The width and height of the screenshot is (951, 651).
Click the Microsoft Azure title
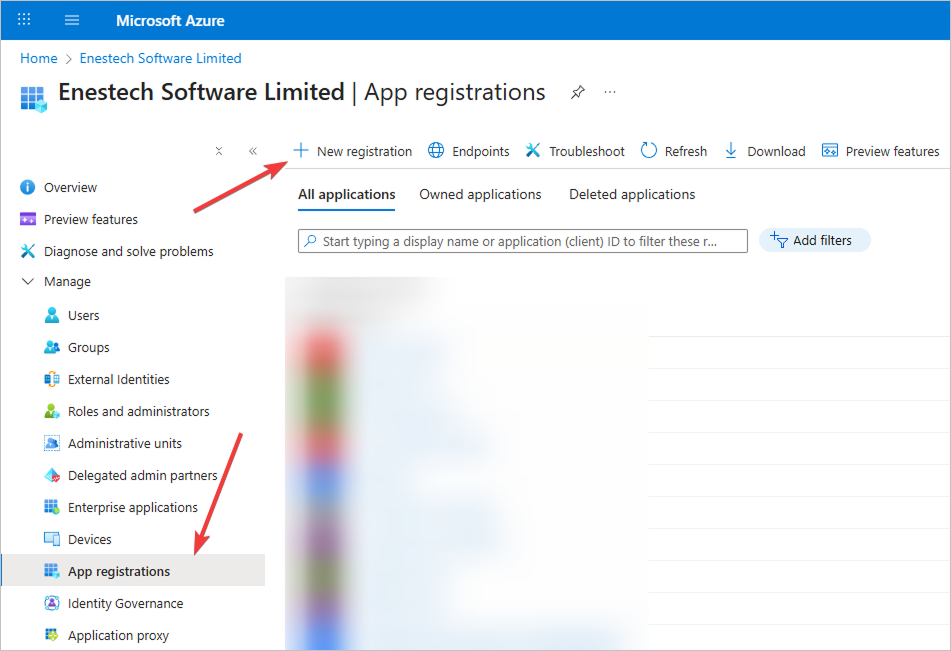170,21
